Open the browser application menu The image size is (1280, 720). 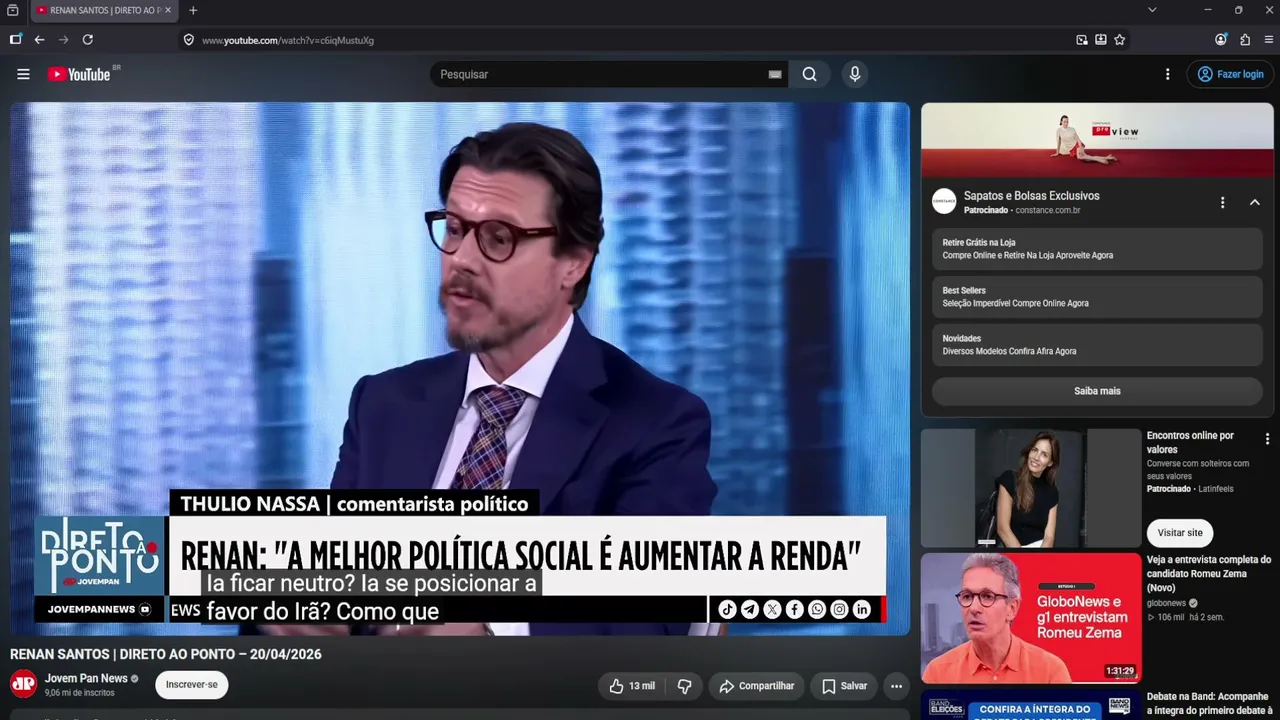1269,40
